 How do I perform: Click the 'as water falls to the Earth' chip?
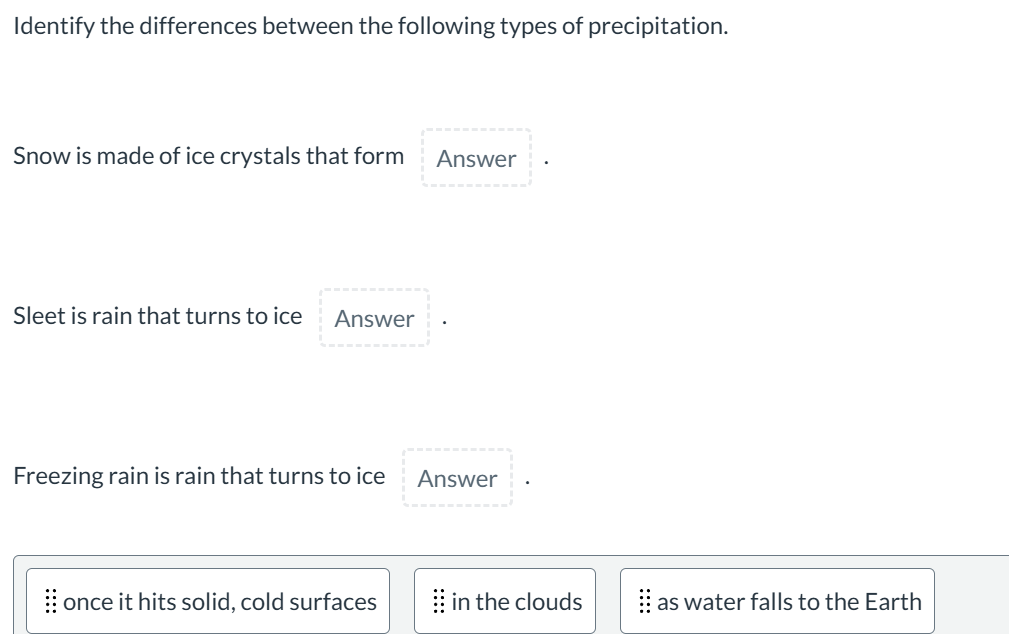tap(777, 600)
